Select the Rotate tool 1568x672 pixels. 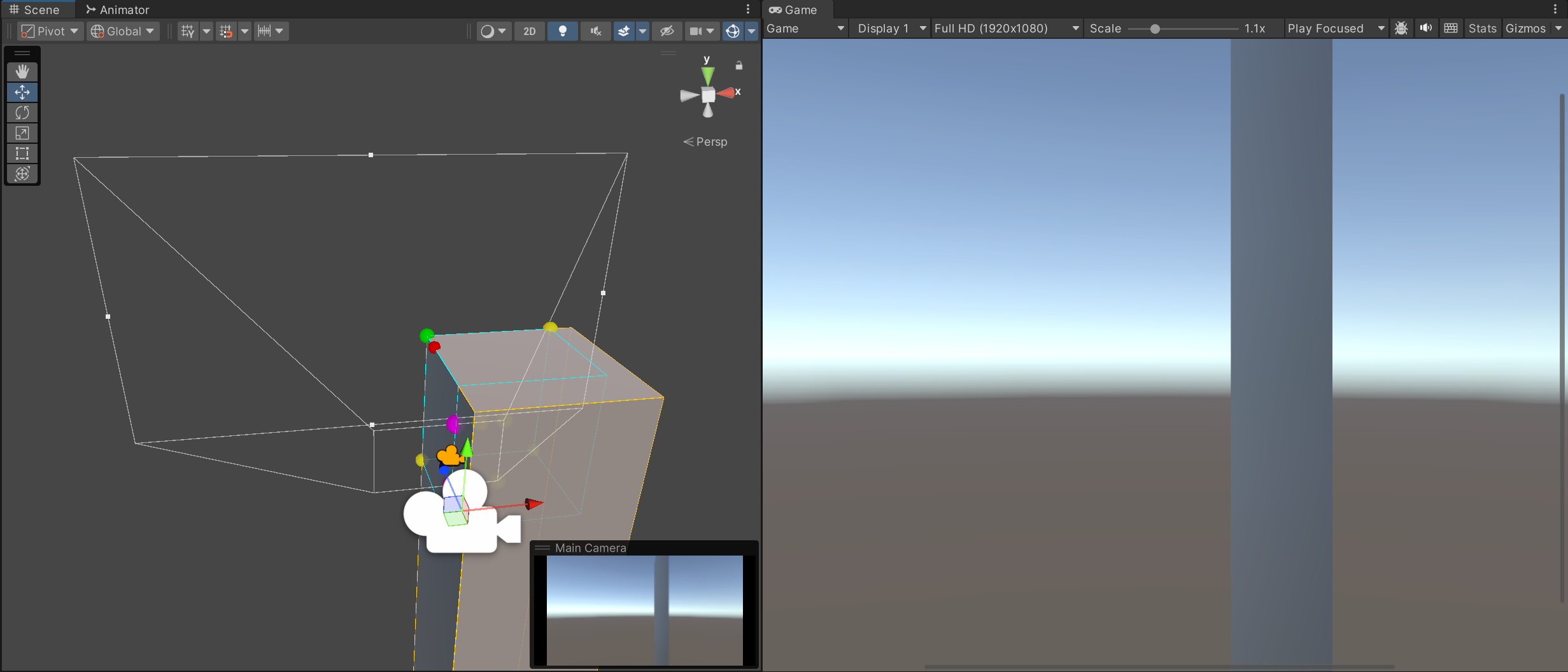coord(22,113)
